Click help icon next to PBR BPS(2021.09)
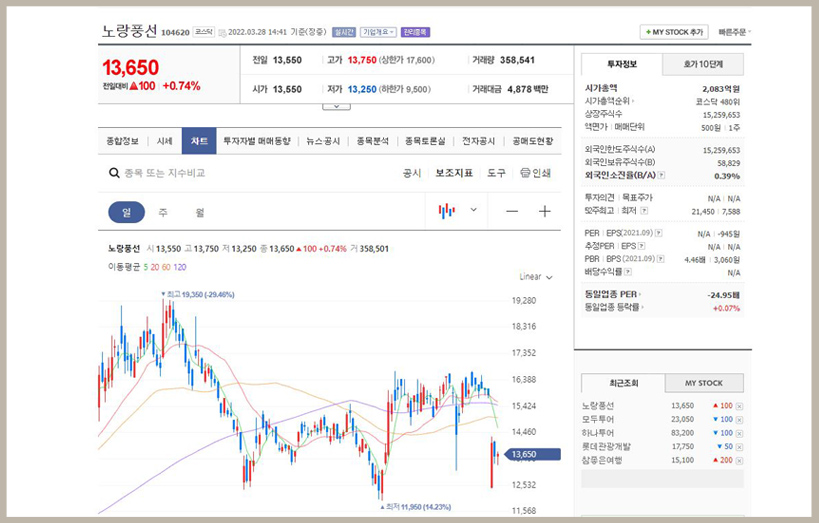Screen dimensions: 819x523 (x=661, y=259)
